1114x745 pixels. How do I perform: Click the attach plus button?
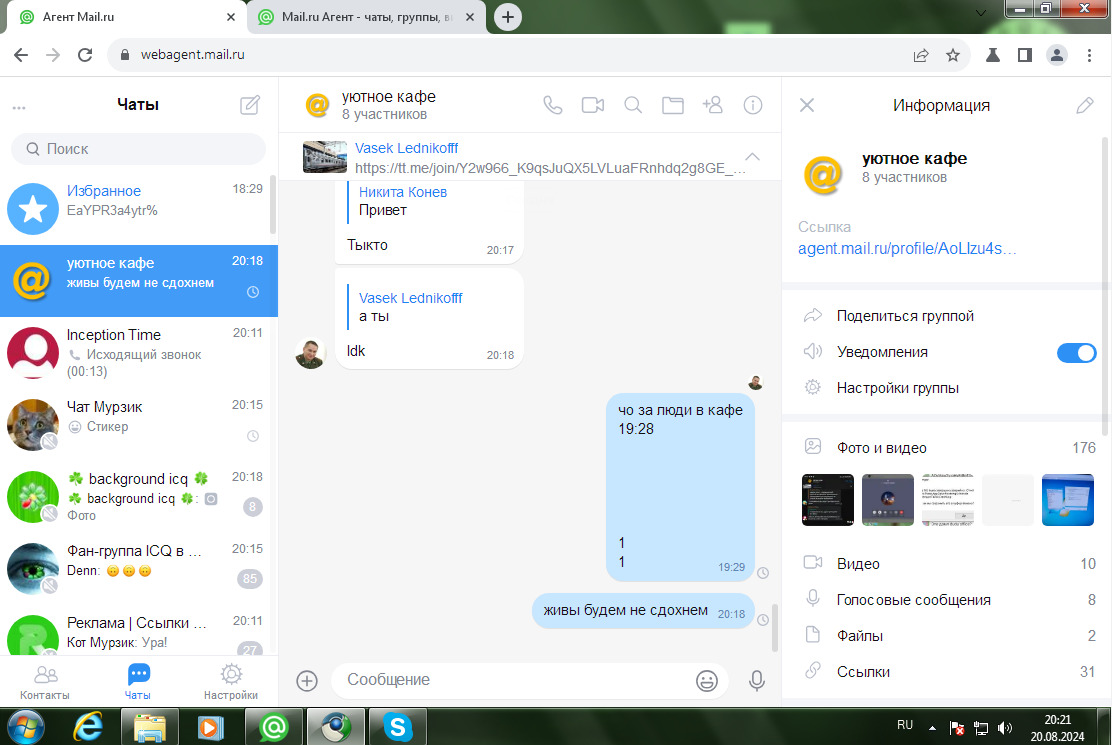pos(307,680)
